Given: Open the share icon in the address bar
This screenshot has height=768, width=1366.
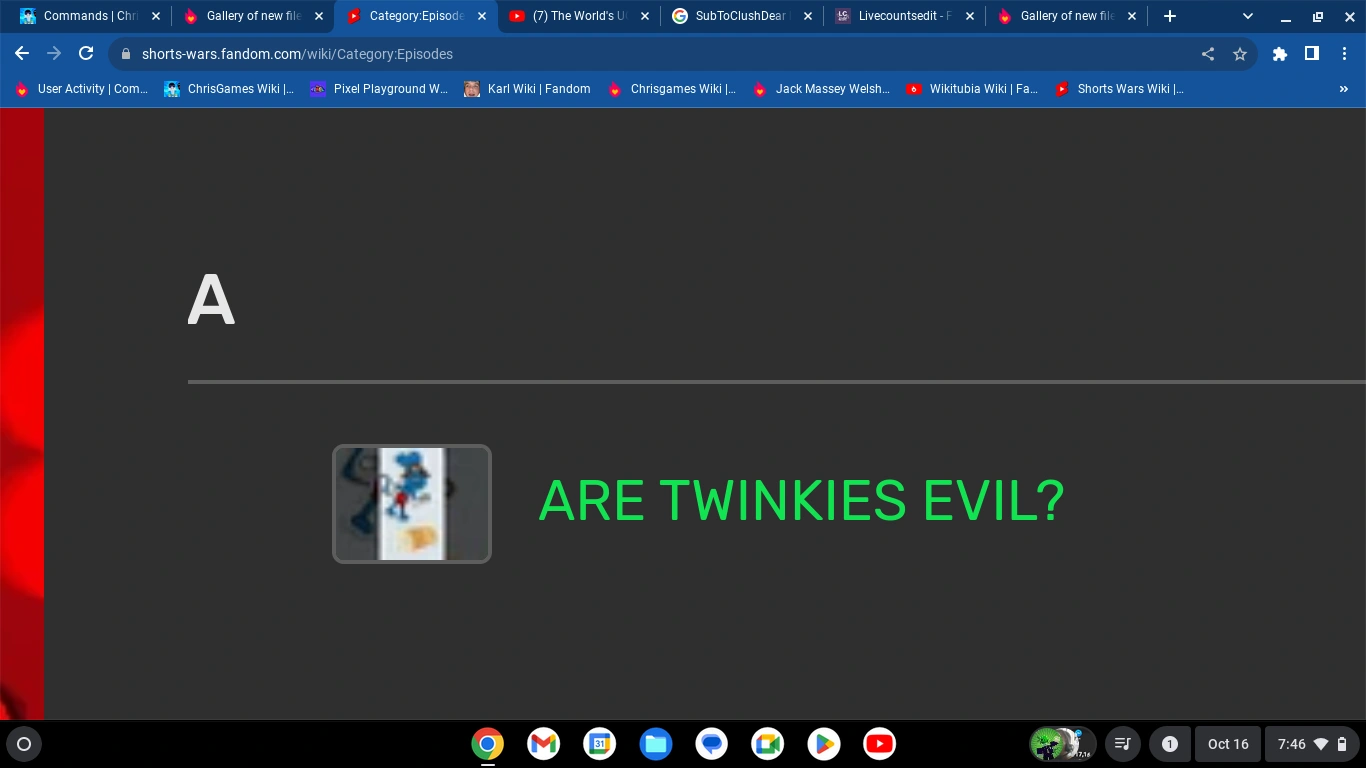Looking at the screenshot, I should tap(1208, 55).
